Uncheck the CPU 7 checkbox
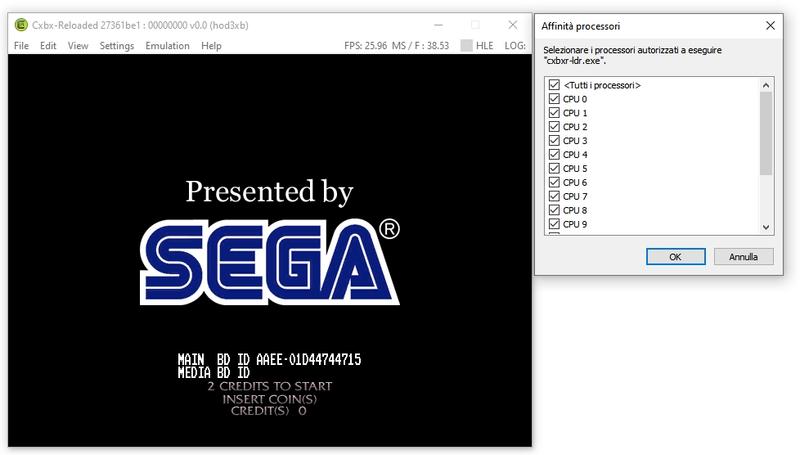800x455 pixels. (x=554, y=196)
